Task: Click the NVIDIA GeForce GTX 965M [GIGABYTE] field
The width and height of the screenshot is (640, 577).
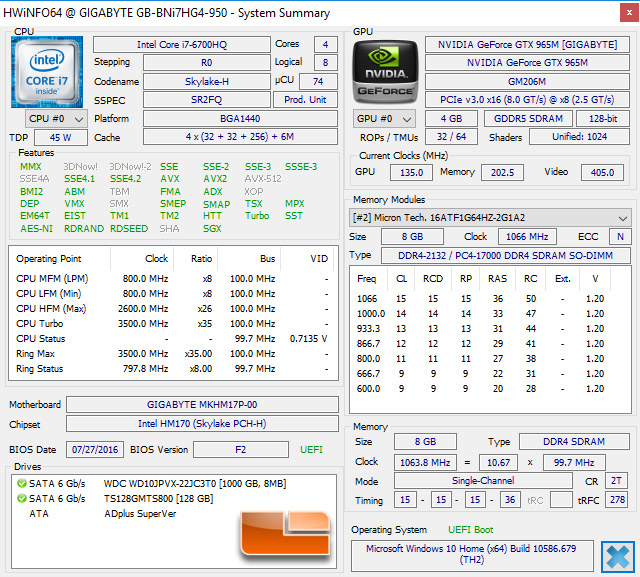Action: pos(527,44)
